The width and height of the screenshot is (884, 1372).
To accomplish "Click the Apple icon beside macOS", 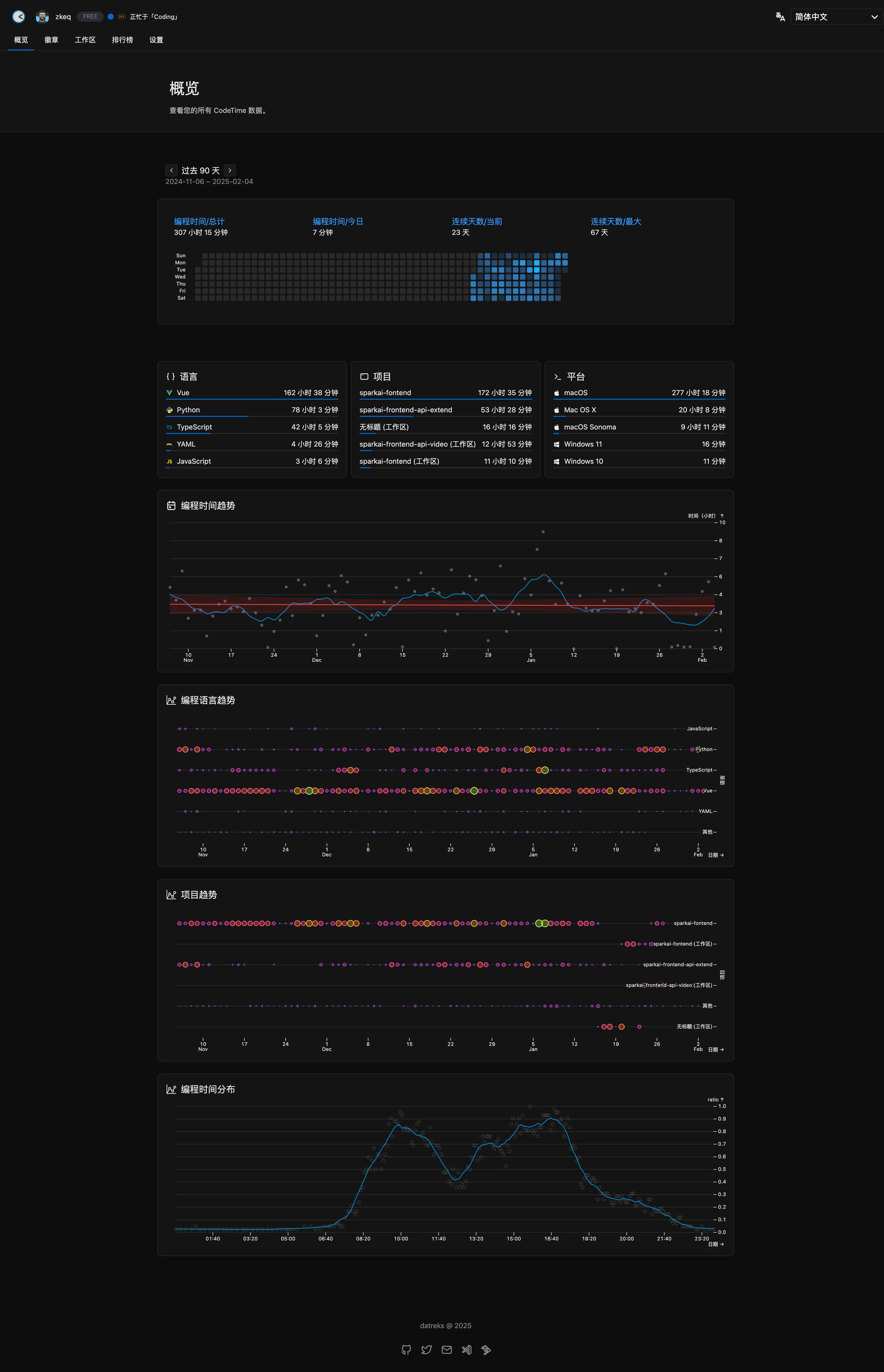I will (556, 393).
